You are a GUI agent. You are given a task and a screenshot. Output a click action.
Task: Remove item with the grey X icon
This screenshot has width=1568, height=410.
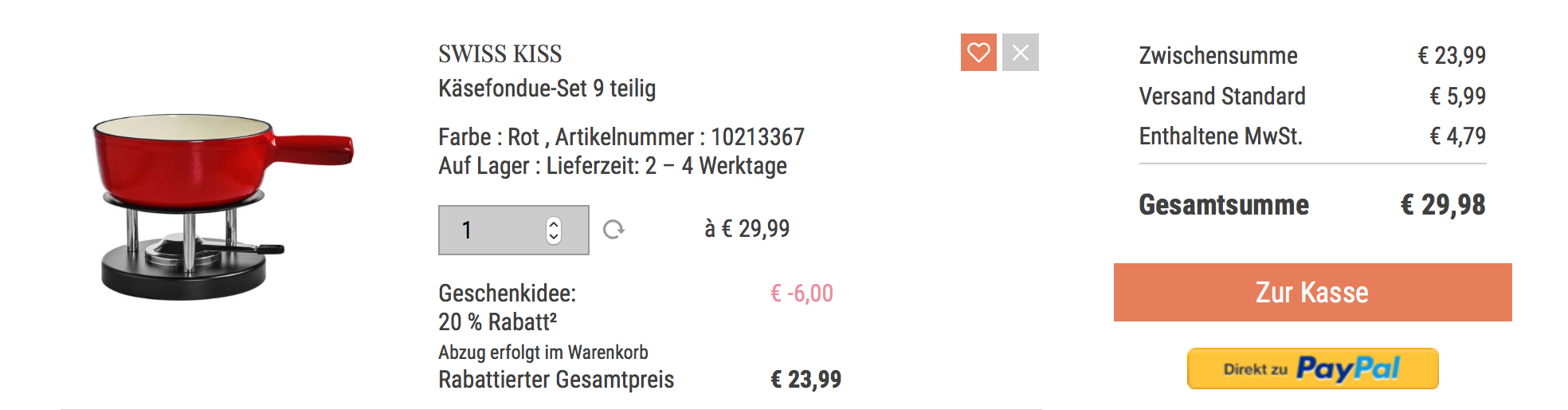pyautogui.click(x=1021, y=53)
